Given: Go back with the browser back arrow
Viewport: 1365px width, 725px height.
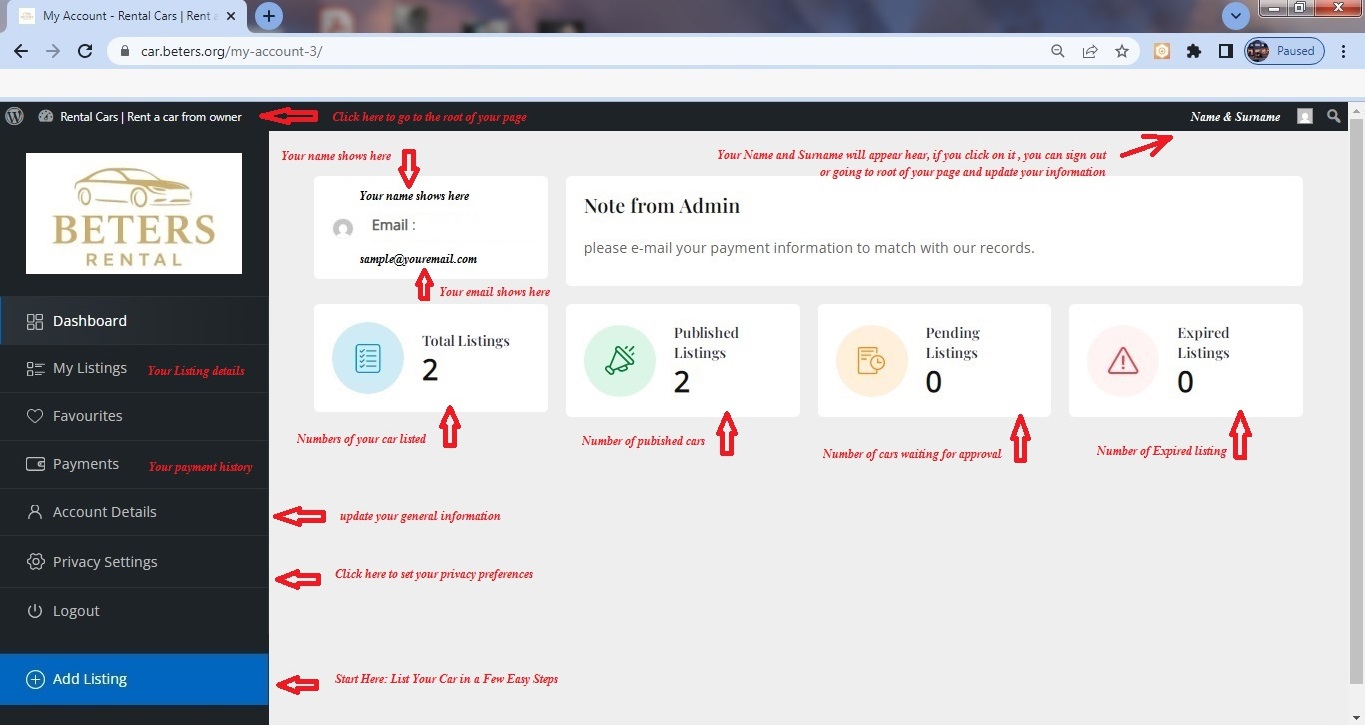Looking at the screenshot, I should [21, 51].
